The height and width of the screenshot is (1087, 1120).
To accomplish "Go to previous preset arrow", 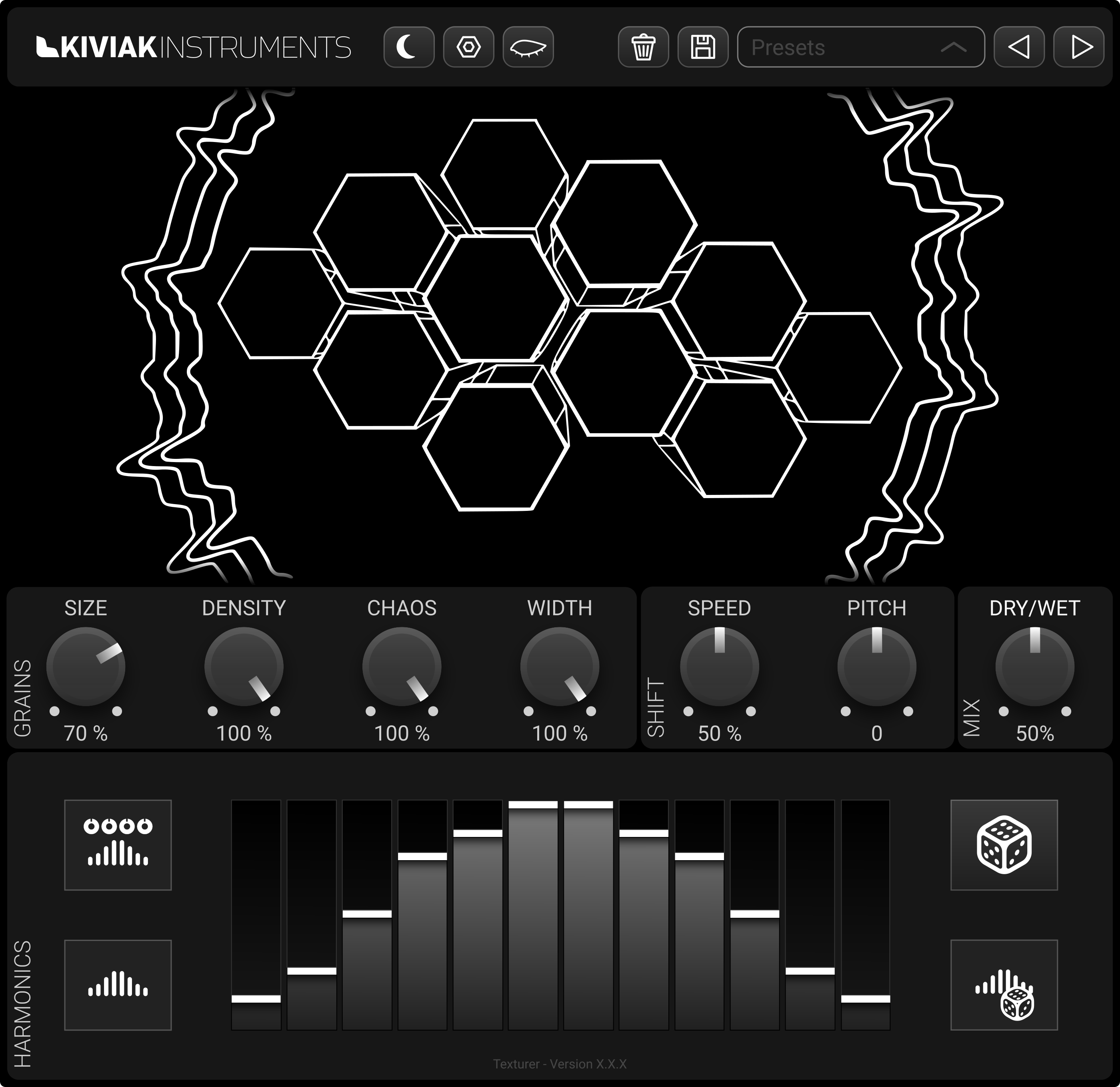I will 1019,47.
